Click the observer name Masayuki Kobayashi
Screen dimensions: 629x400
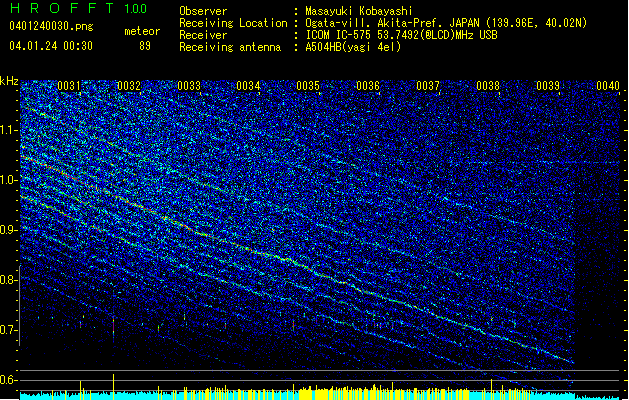coord(359,11)
